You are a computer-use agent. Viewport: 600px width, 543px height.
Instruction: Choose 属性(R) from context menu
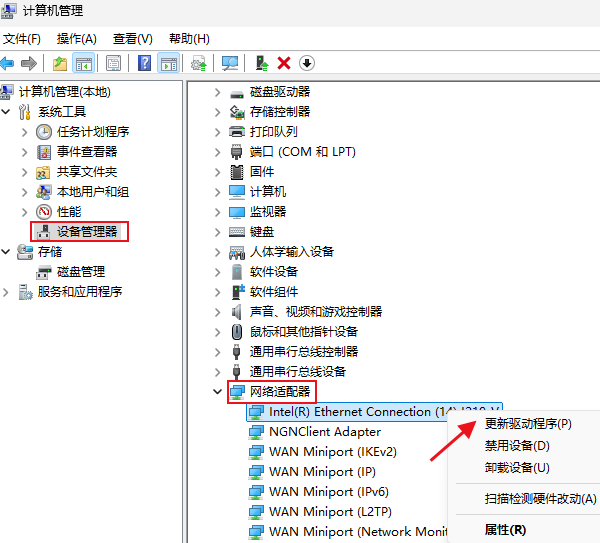pyautogui.click(x=505, y=530)
